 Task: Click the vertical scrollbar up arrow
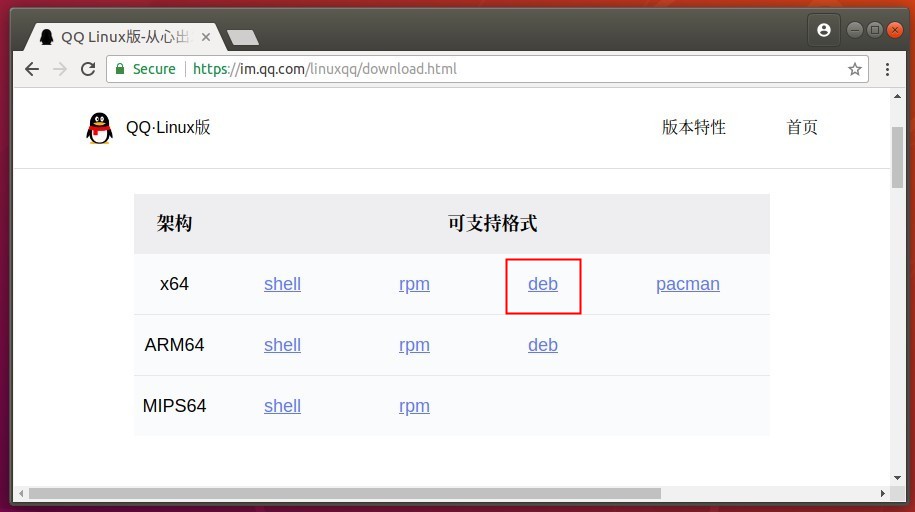click(897, 96)
